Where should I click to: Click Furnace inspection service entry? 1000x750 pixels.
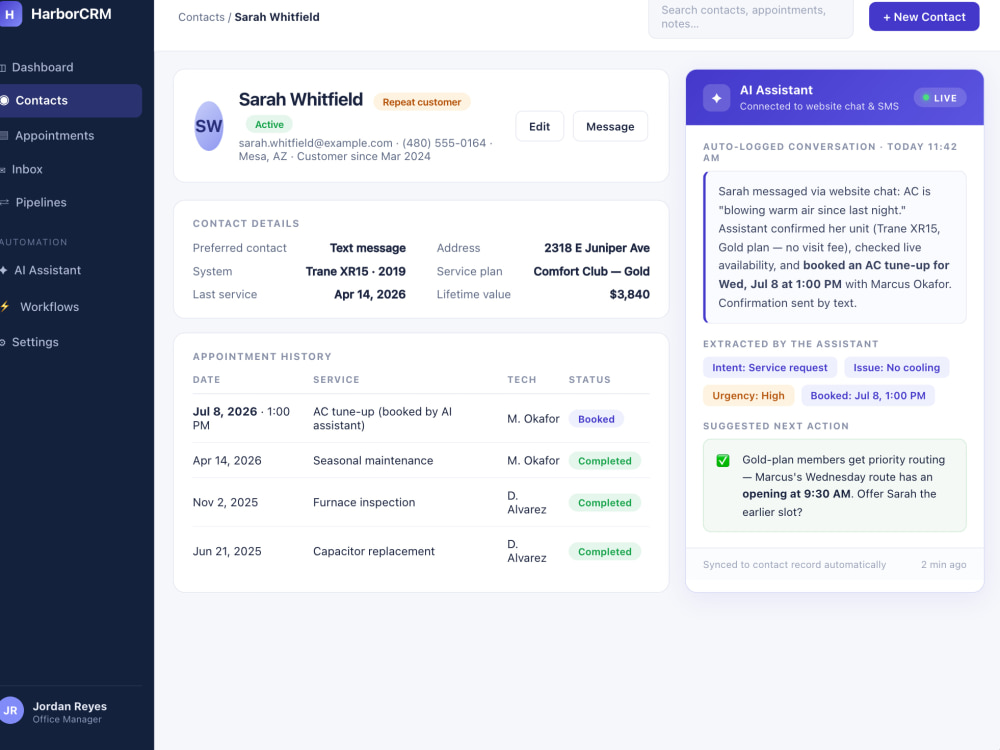364,503
